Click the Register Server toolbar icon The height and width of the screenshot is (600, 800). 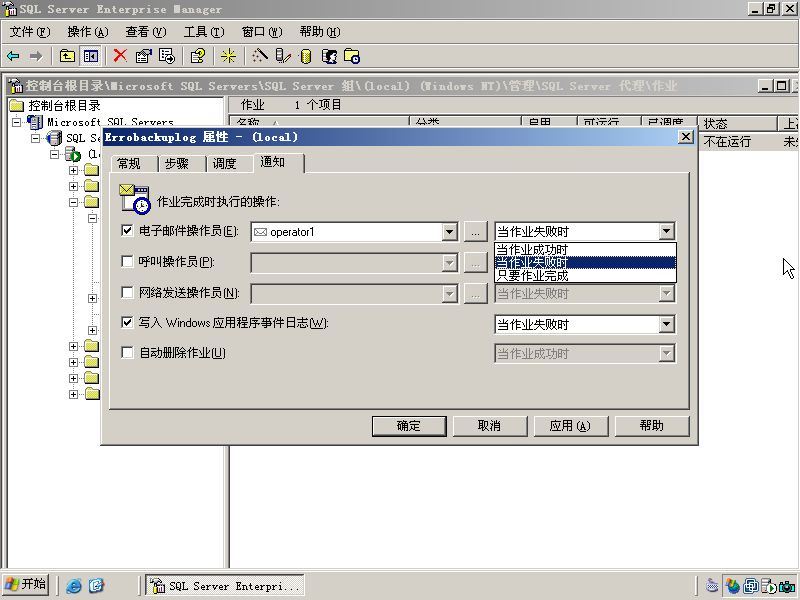point(283,56)
